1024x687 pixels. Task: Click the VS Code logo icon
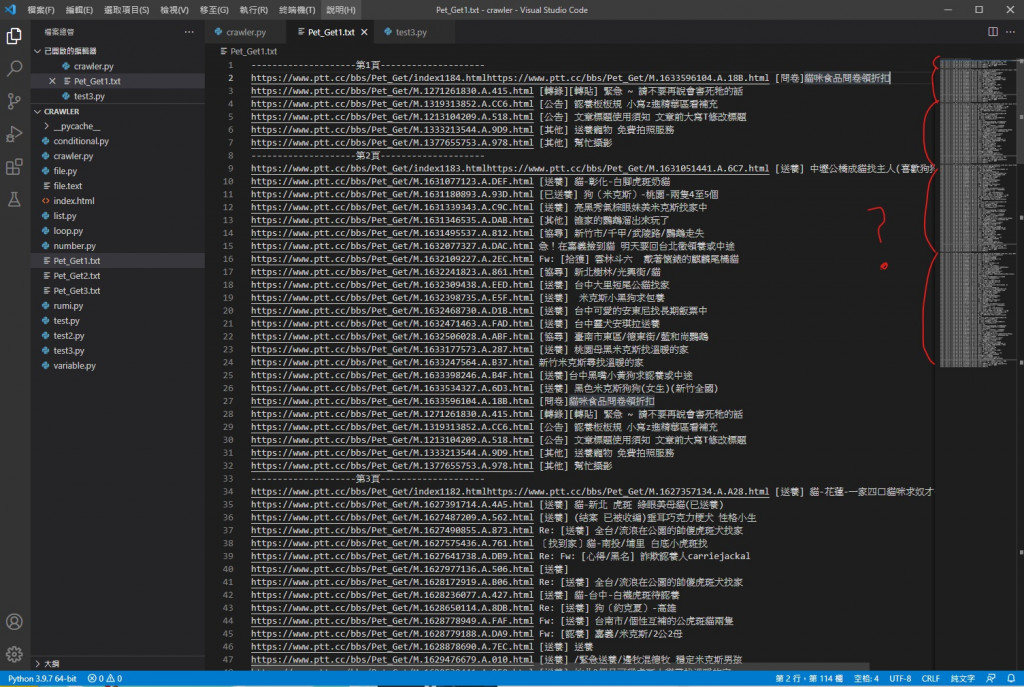pos(10,10)
